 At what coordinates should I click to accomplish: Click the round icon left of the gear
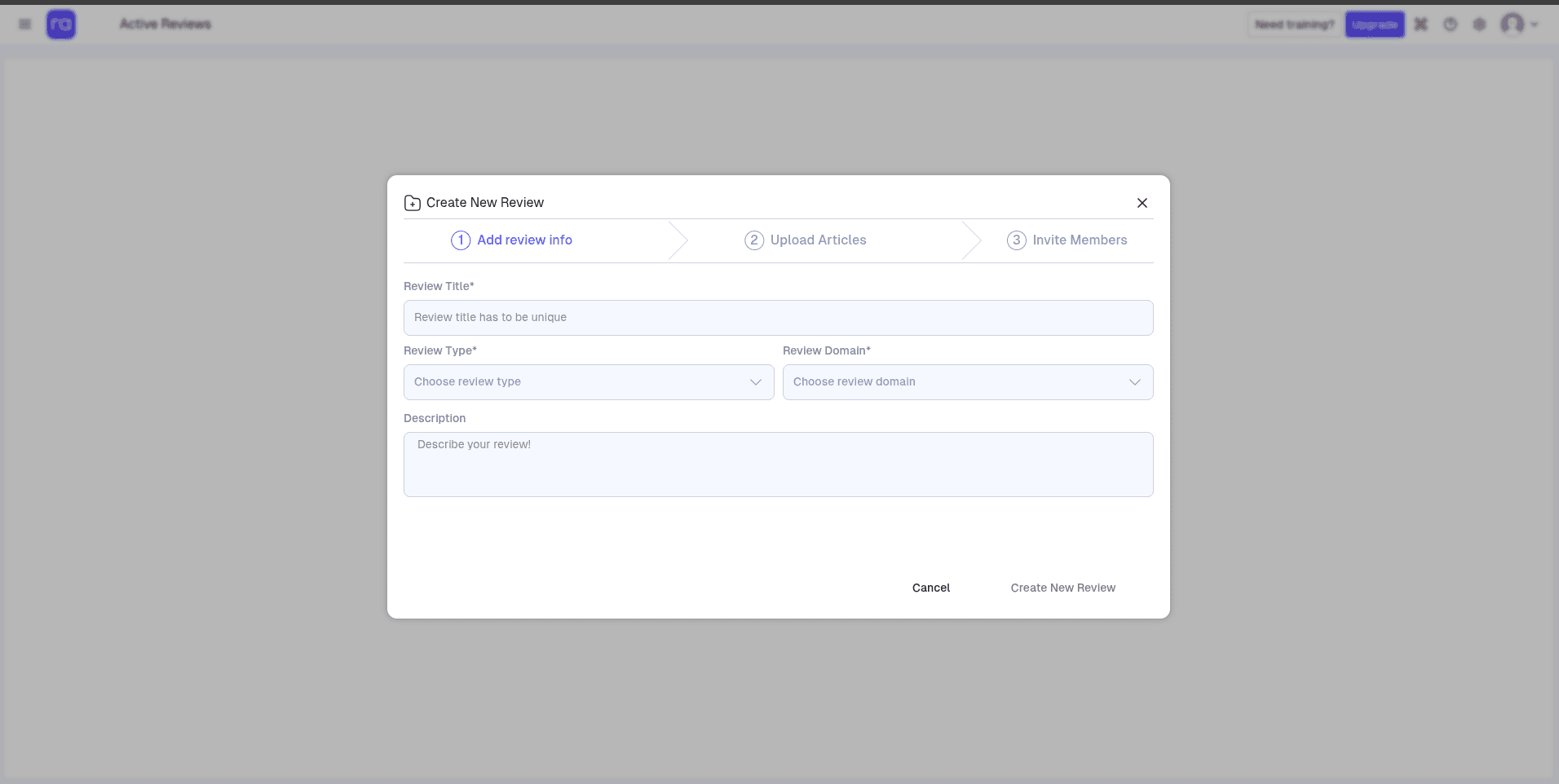(x=1450, y=24)
